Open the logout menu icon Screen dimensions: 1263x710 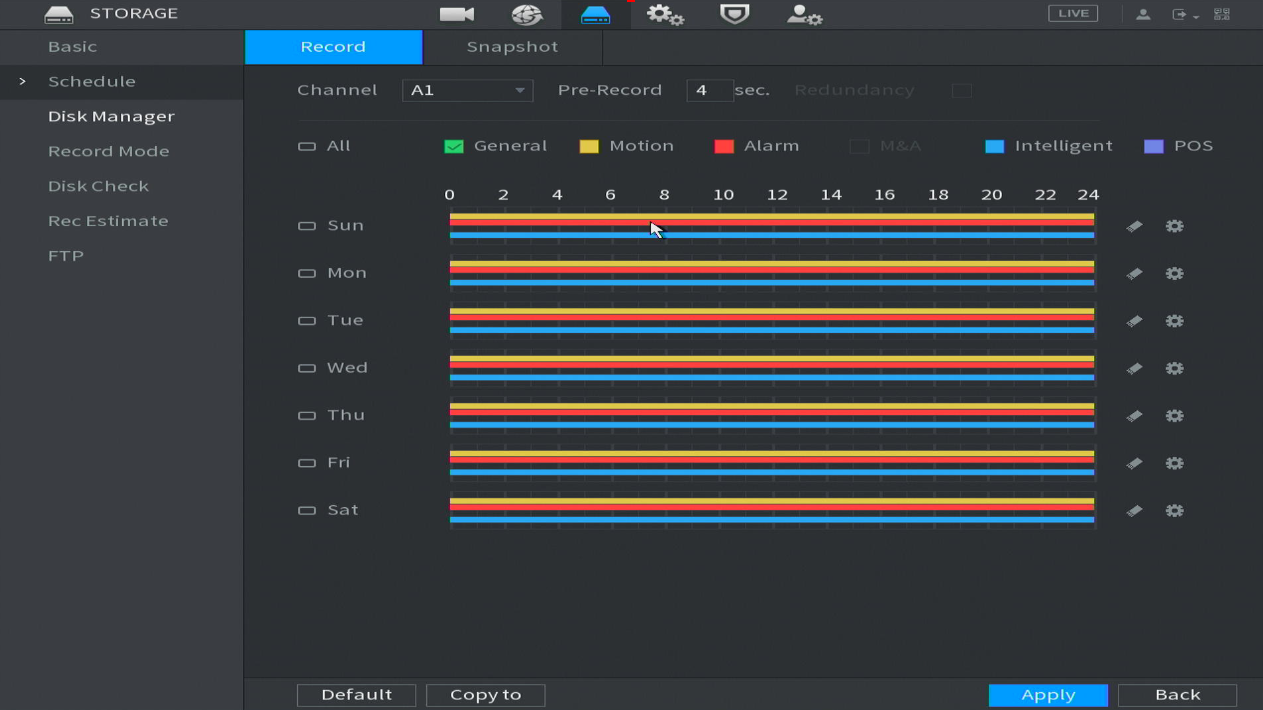(1184, 14)
